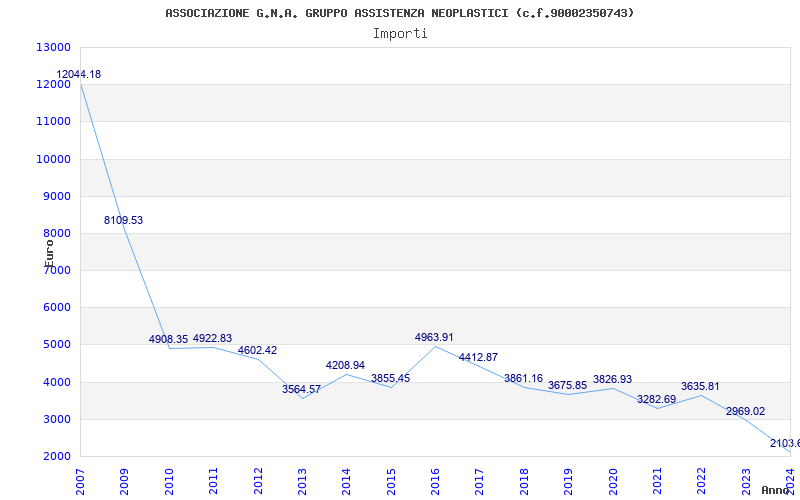Click the 2017 x-axis year label
Screen dimensions: 800x500
[x=480, y=481]
